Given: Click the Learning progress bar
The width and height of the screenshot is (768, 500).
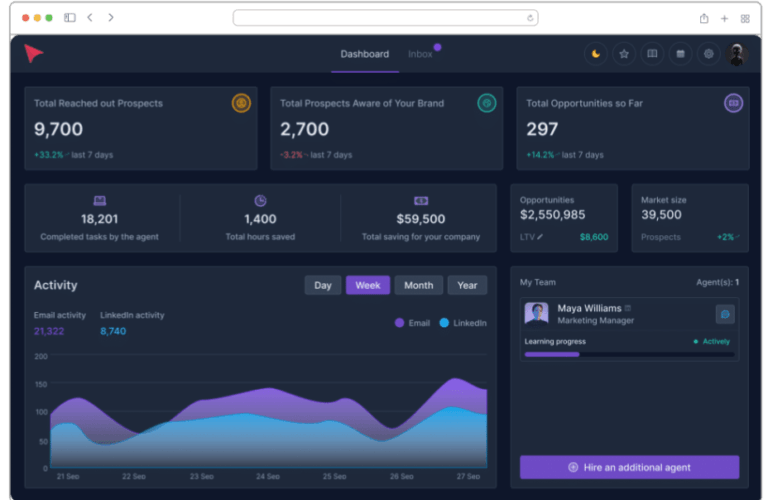Looking at the screenshot, I should tap(629, 354).
